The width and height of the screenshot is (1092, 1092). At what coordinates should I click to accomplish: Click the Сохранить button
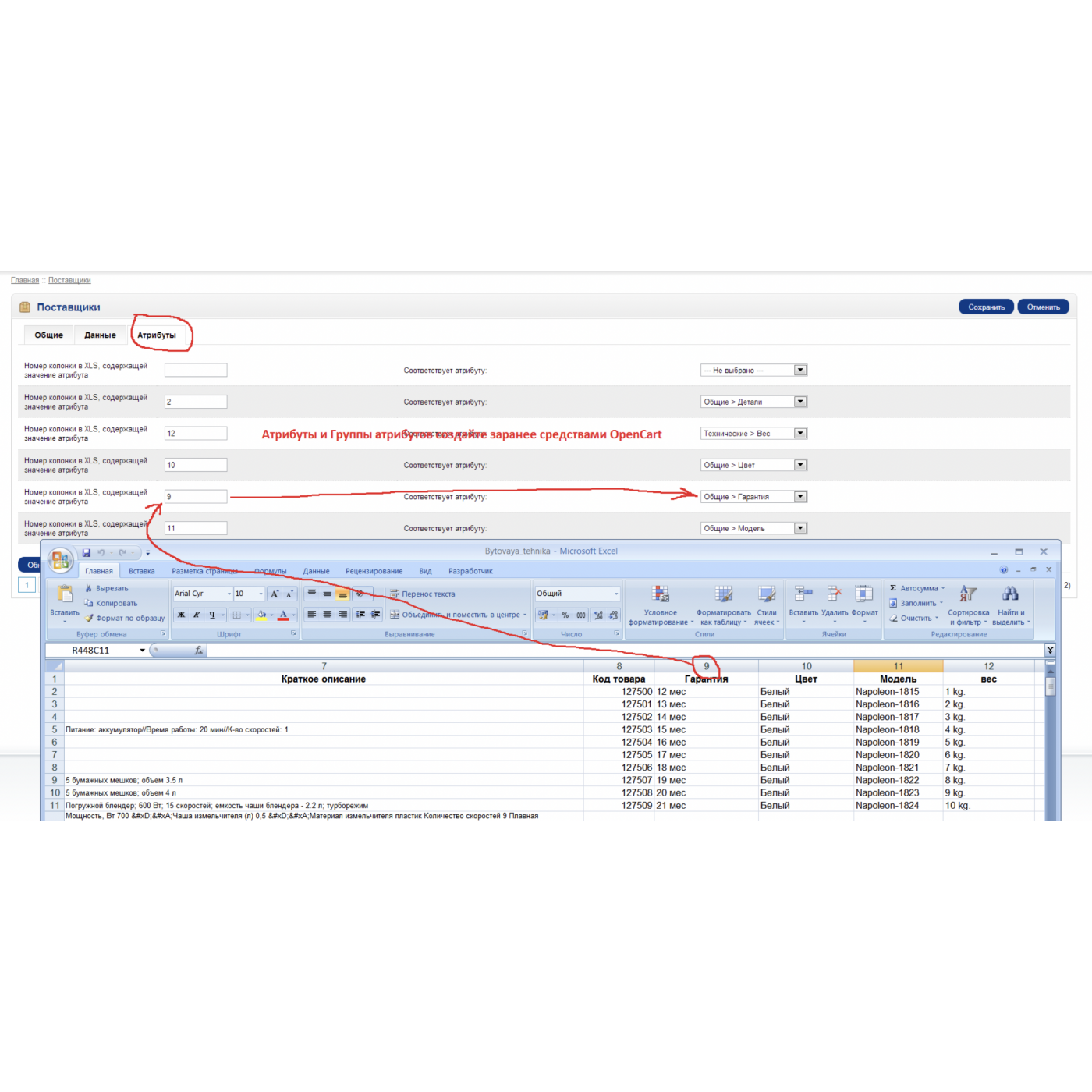pyautogui.click(x=986, y=307)
